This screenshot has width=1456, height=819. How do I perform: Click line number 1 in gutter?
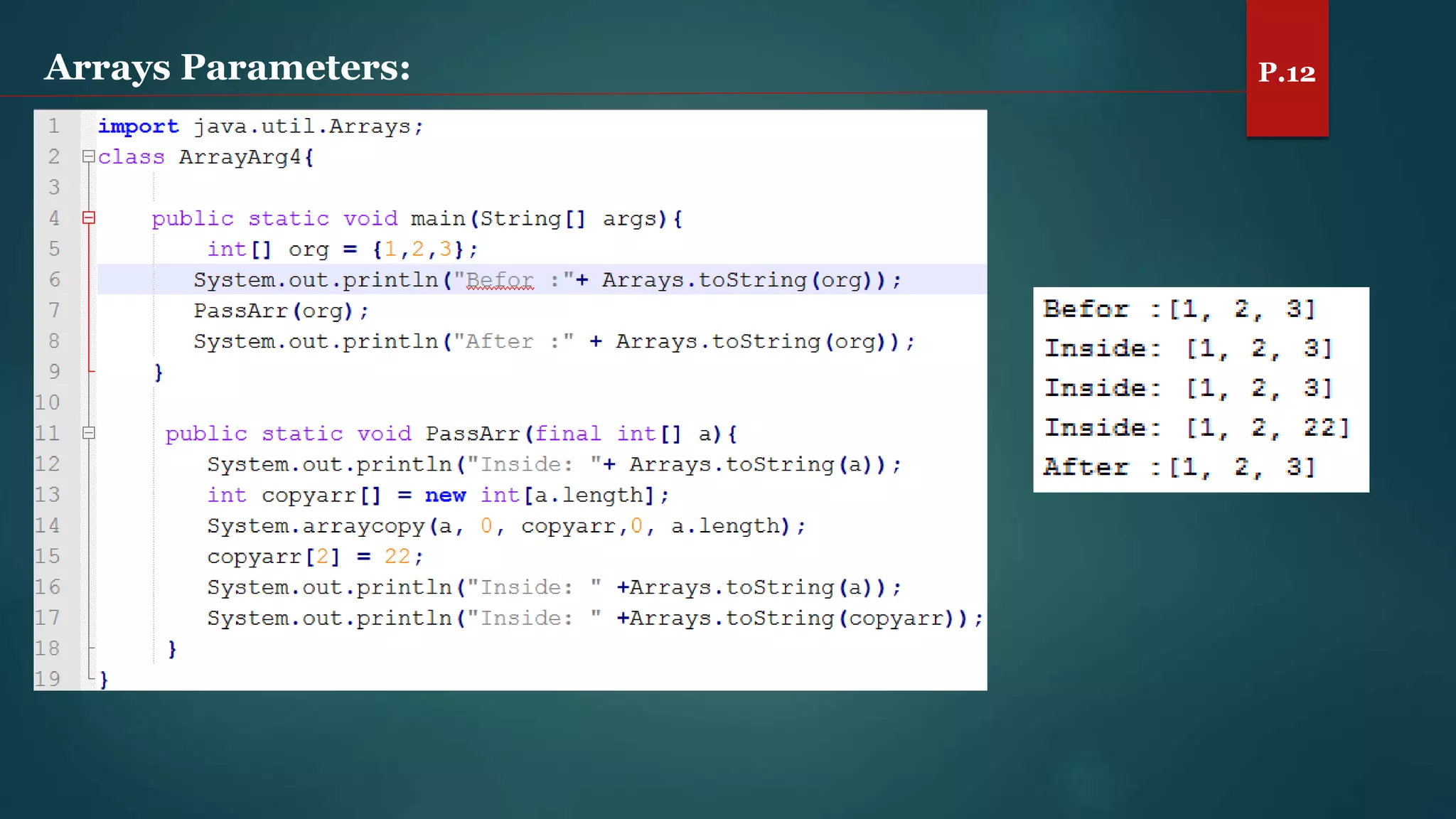coord(54,127)
